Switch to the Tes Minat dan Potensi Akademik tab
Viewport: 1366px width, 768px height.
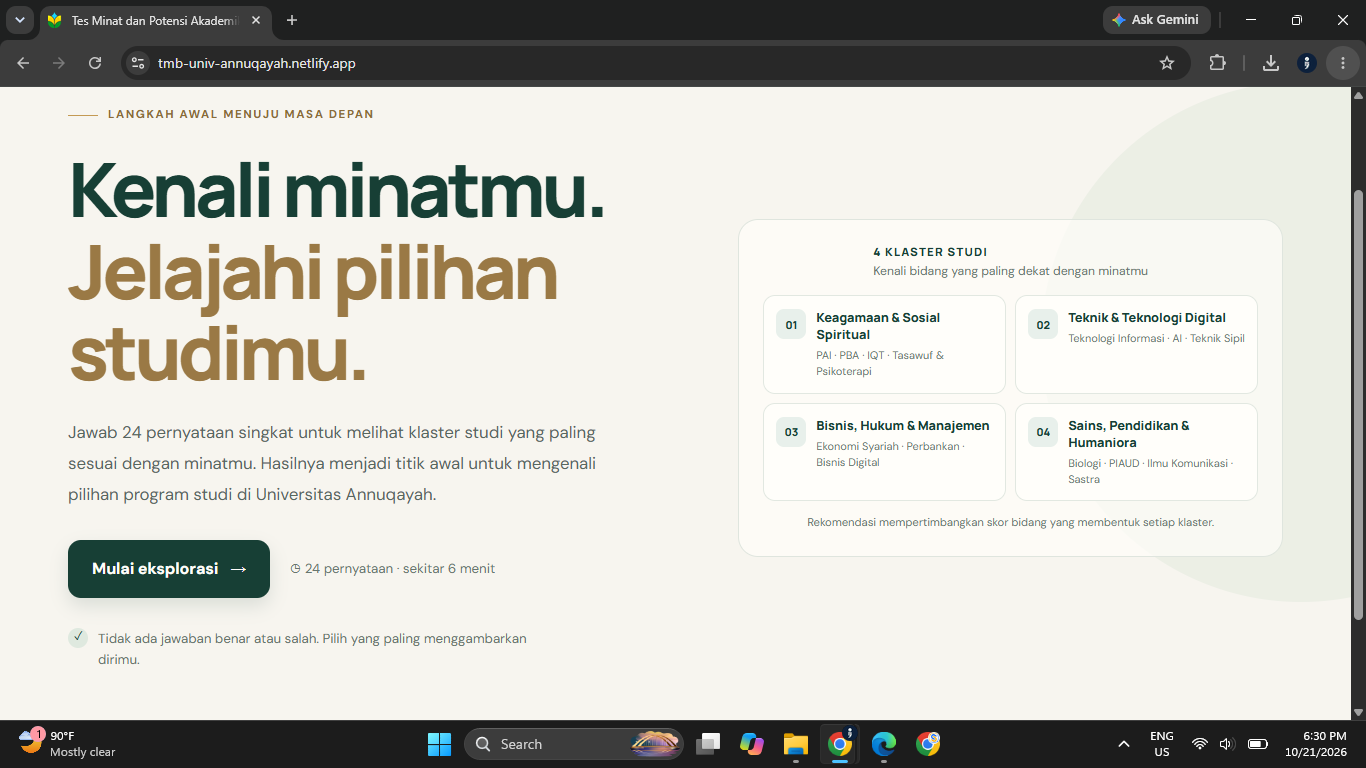tap(155, 20)
